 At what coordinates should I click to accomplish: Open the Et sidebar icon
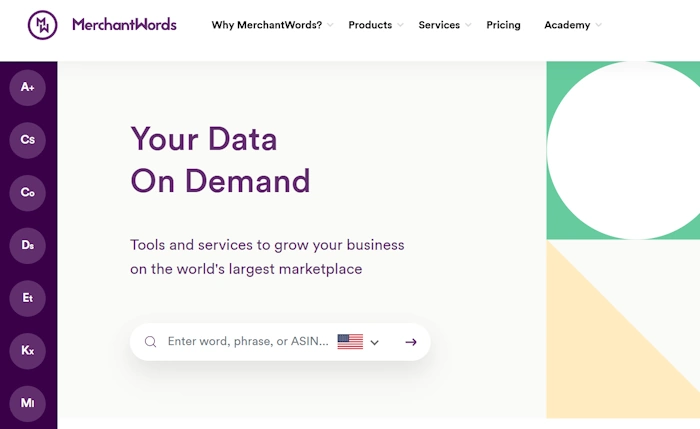(28, 298)
